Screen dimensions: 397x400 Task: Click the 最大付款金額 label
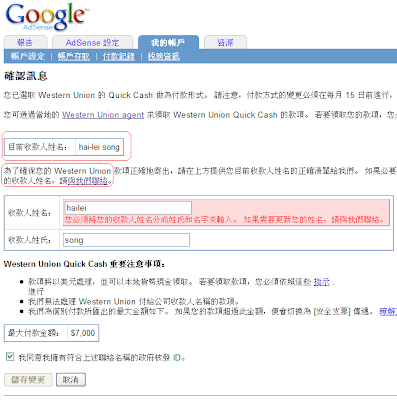click(x=33, y=333)
